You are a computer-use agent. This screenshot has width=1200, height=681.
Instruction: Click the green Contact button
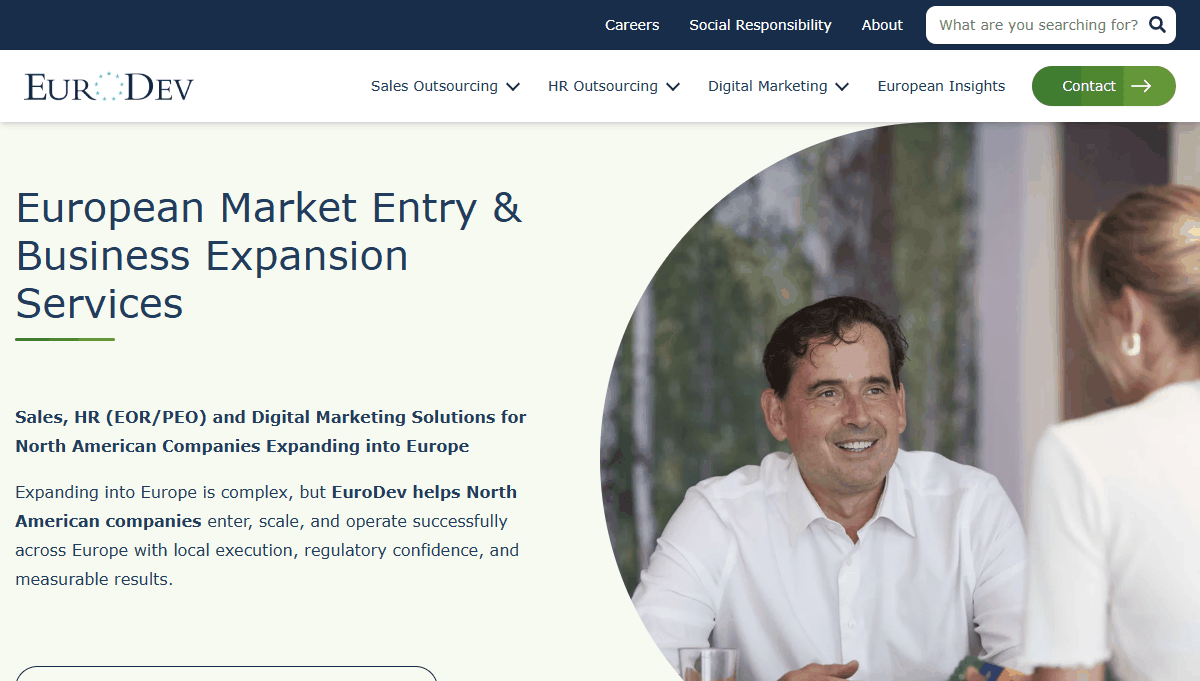click(x=1104, y=86)
